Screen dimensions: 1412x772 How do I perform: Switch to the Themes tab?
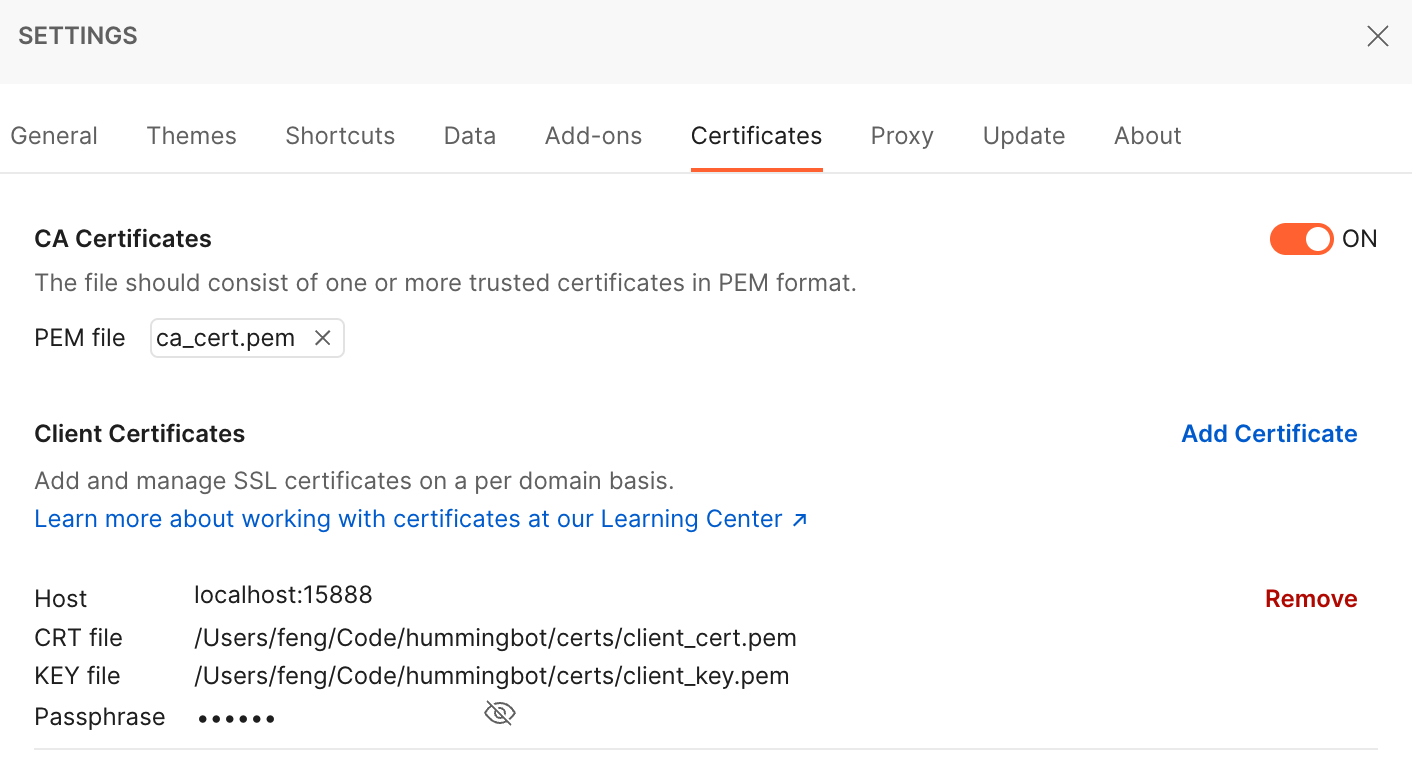click(x=191, y=136)
